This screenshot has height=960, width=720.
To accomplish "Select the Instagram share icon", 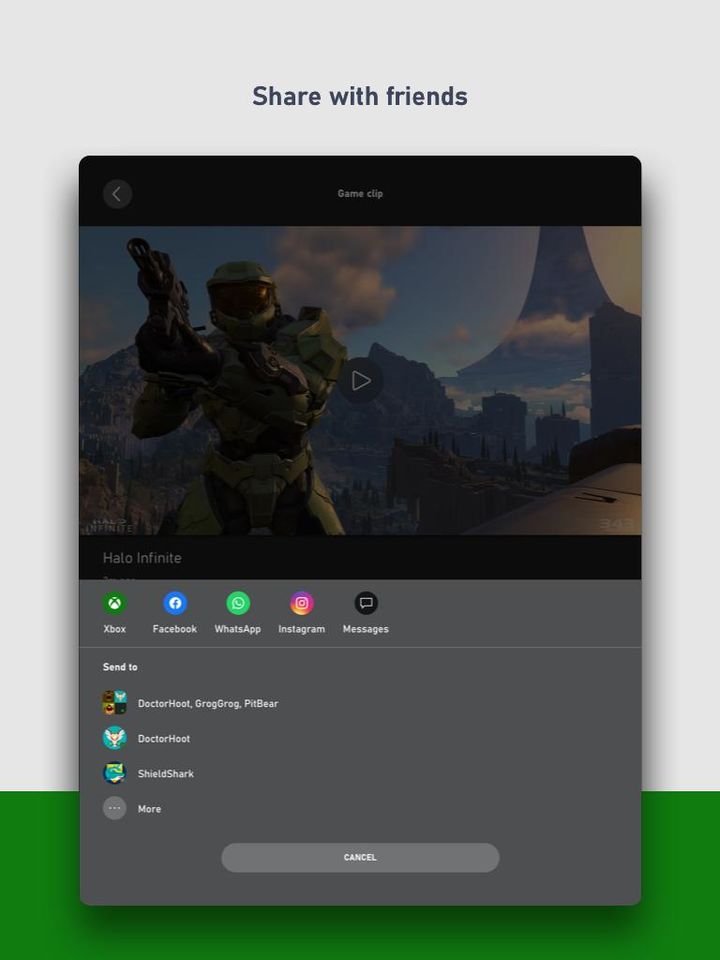I will pos(302,604).
